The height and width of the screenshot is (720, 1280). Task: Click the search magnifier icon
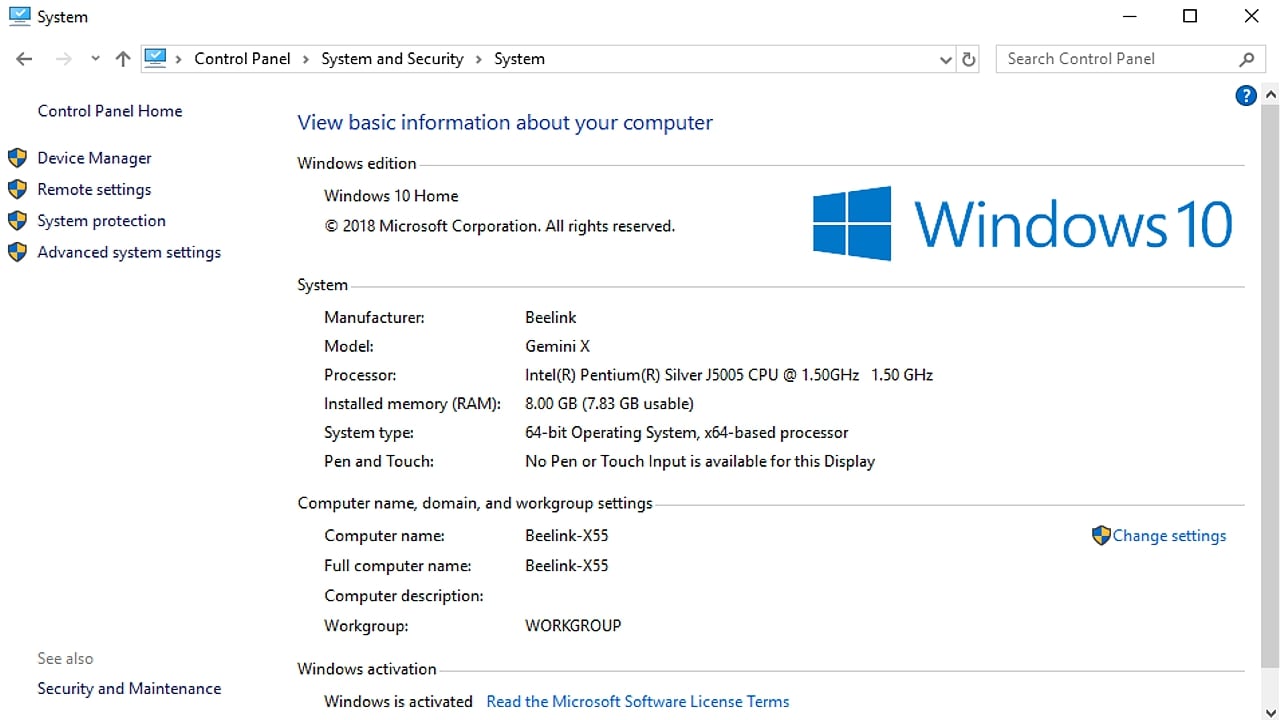[x=1246, y=59]
